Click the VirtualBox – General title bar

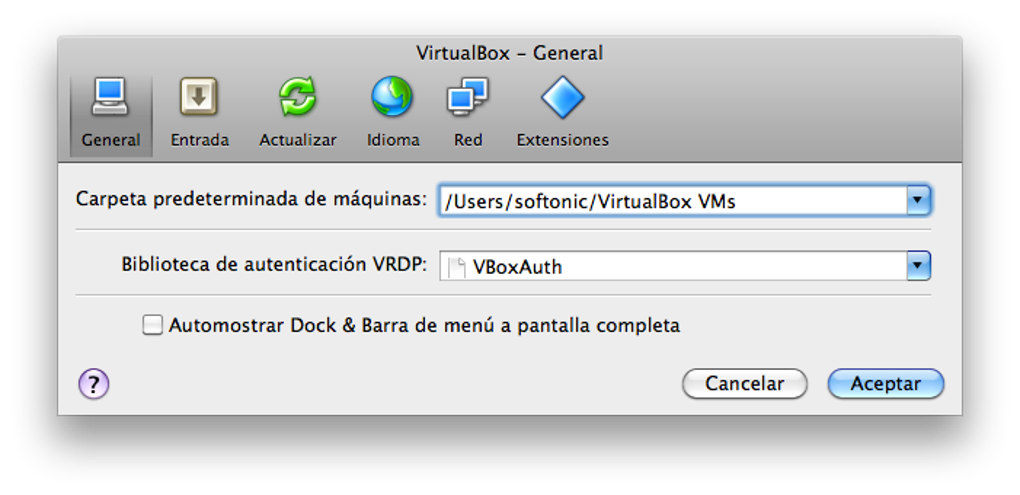(509, 53)
